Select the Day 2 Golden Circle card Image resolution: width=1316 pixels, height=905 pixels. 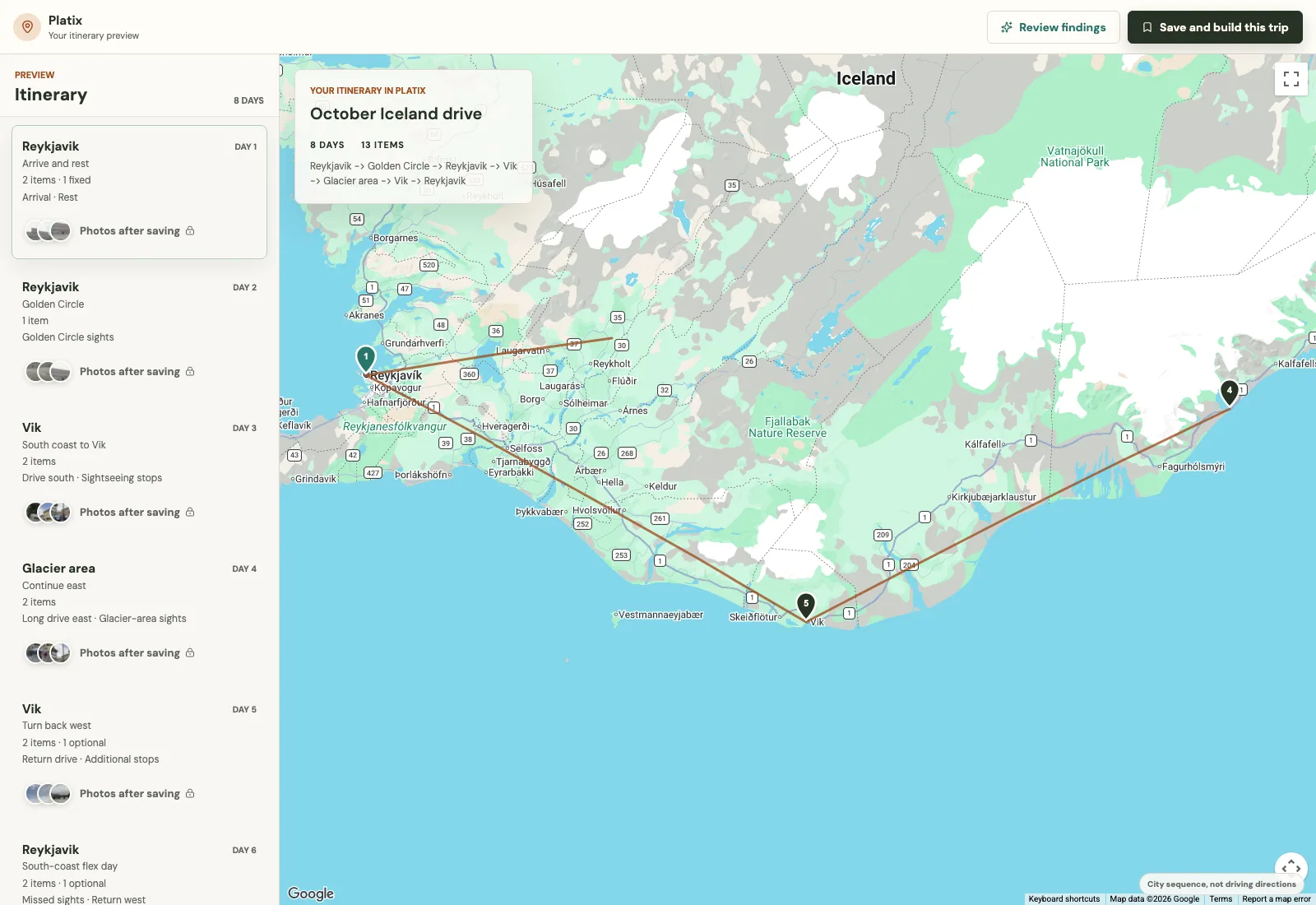click(x=139, y=332)
